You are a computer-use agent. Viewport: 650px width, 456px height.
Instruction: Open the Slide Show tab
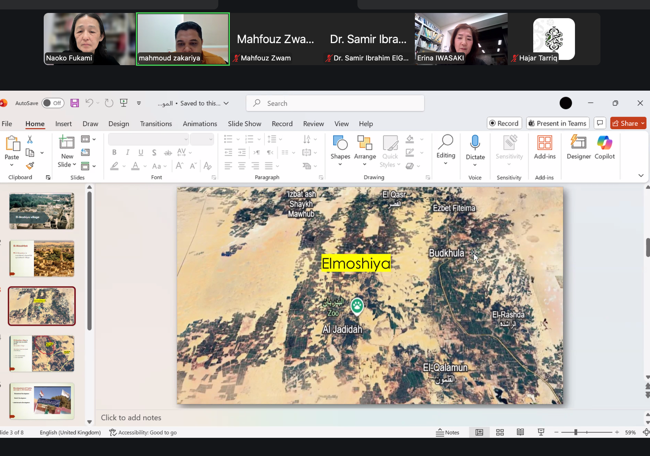[244, 124]
